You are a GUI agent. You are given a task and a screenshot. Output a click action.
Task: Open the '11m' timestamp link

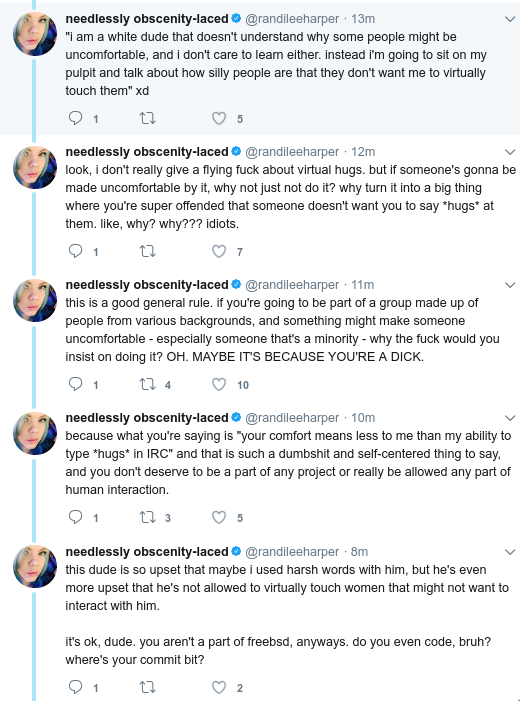363,285
